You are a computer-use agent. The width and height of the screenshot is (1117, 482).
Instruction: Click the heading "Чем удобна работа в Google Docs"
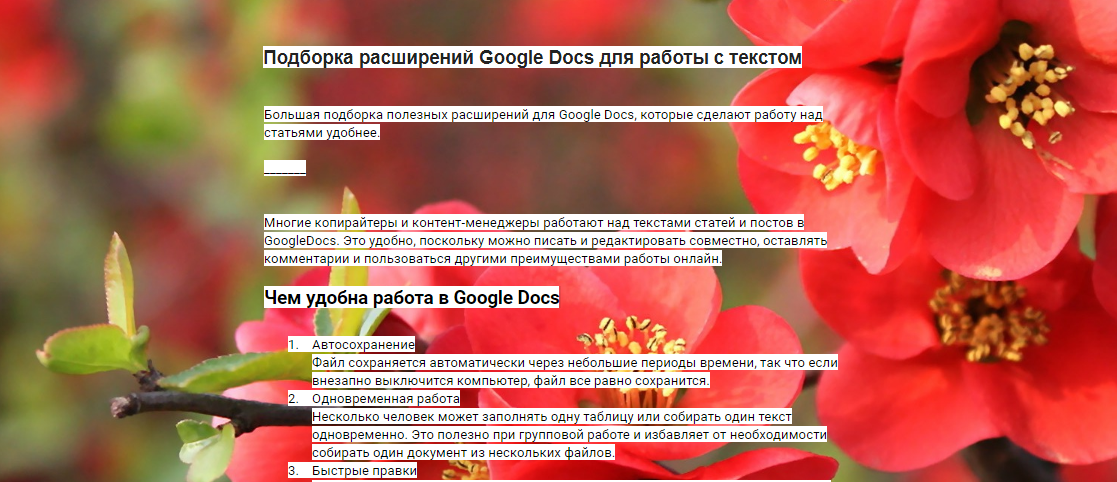click(411, 298)
